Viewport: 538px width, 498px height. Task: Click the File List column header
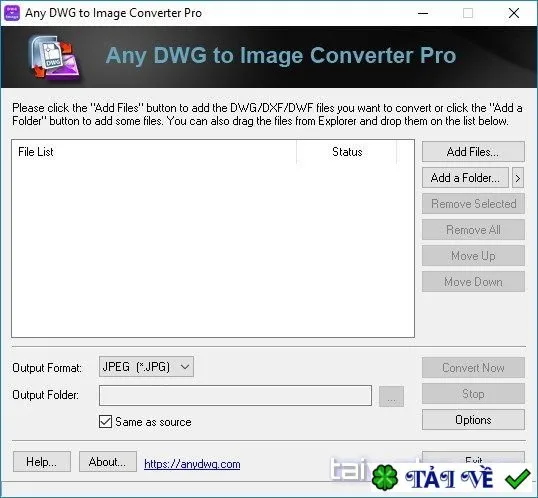pyautogui.click(x=154, y=152)
